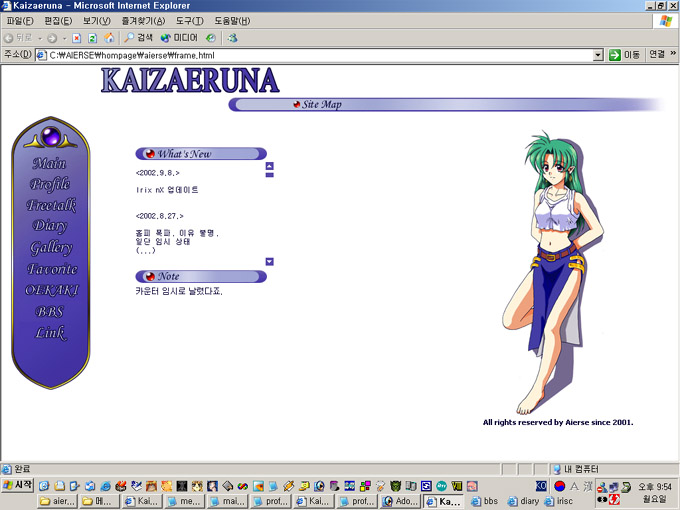Open the 보기(V) menu
Image resolution: width=680 pixels, height=510 pixels.
click(96, 21)
